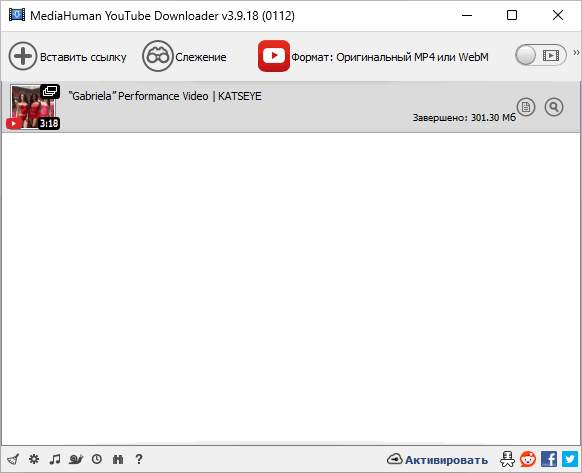Minimize the MediaHuman window
Image resolution: width=582 pixels, height=473 pixels.
(467, 15)
